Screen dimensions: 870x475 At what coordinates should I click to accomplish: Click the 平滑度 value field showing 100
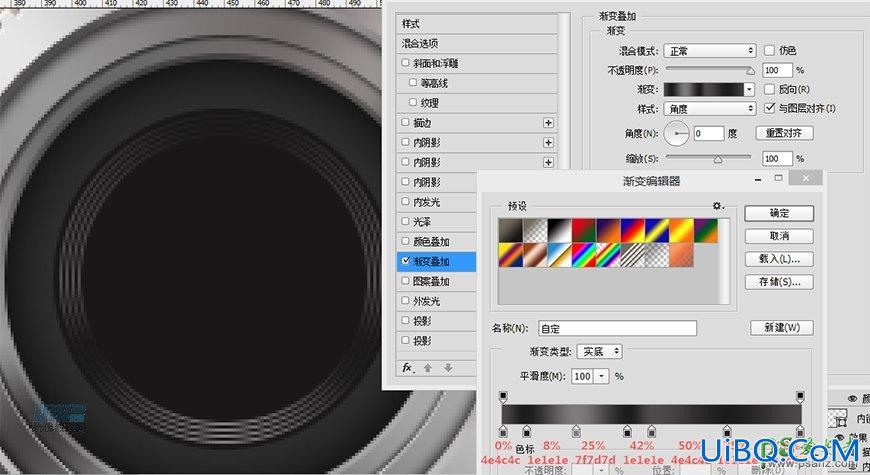coord(584,376)
